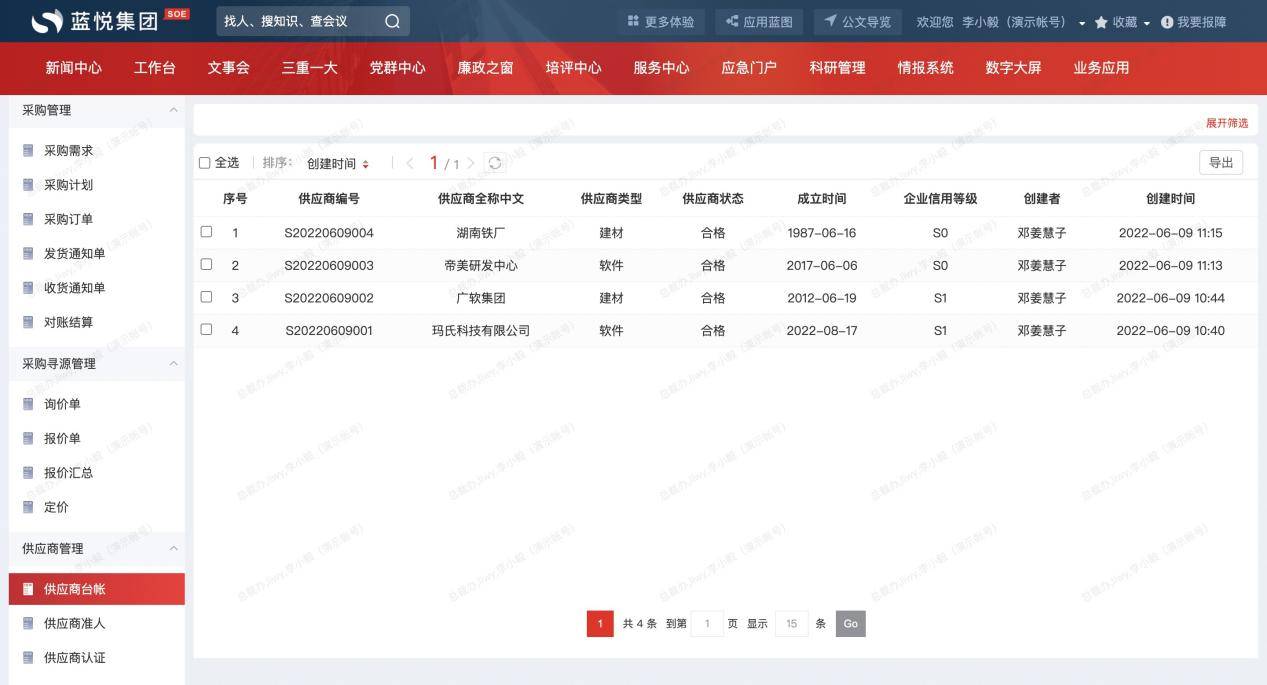This screenshot has width=1267, height=685.
Task: Click the 发货通知单 sidebar icon
Action: pyautogui.click(x=28, y=254)
